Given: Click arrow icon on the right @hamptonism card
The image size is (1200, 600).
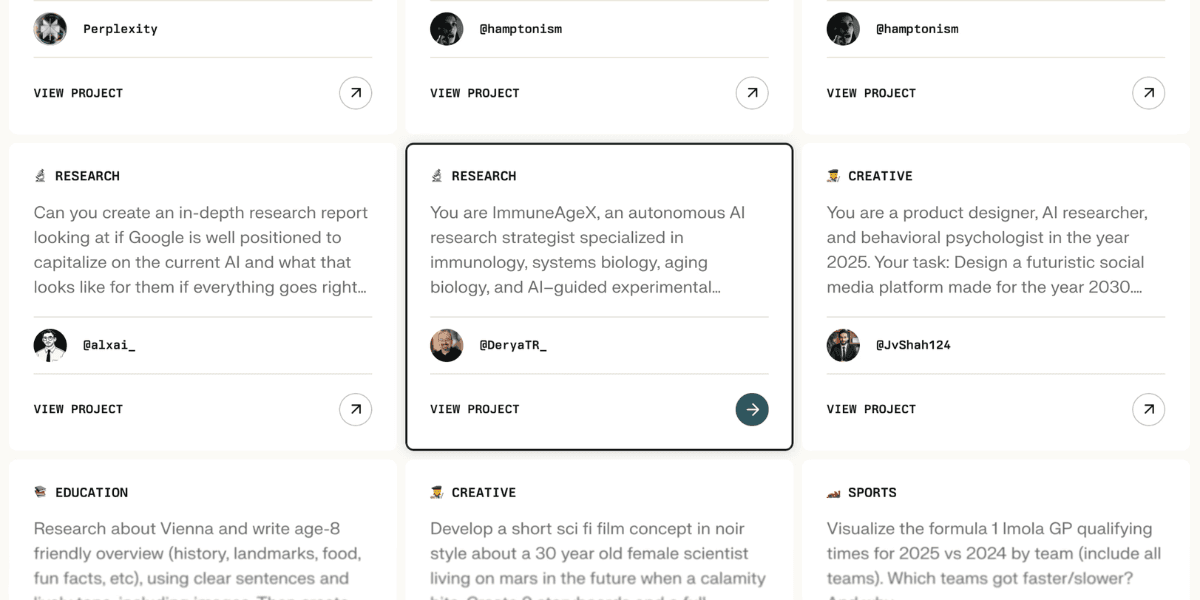Looking at the screenshot, I should click(1148, 93).
